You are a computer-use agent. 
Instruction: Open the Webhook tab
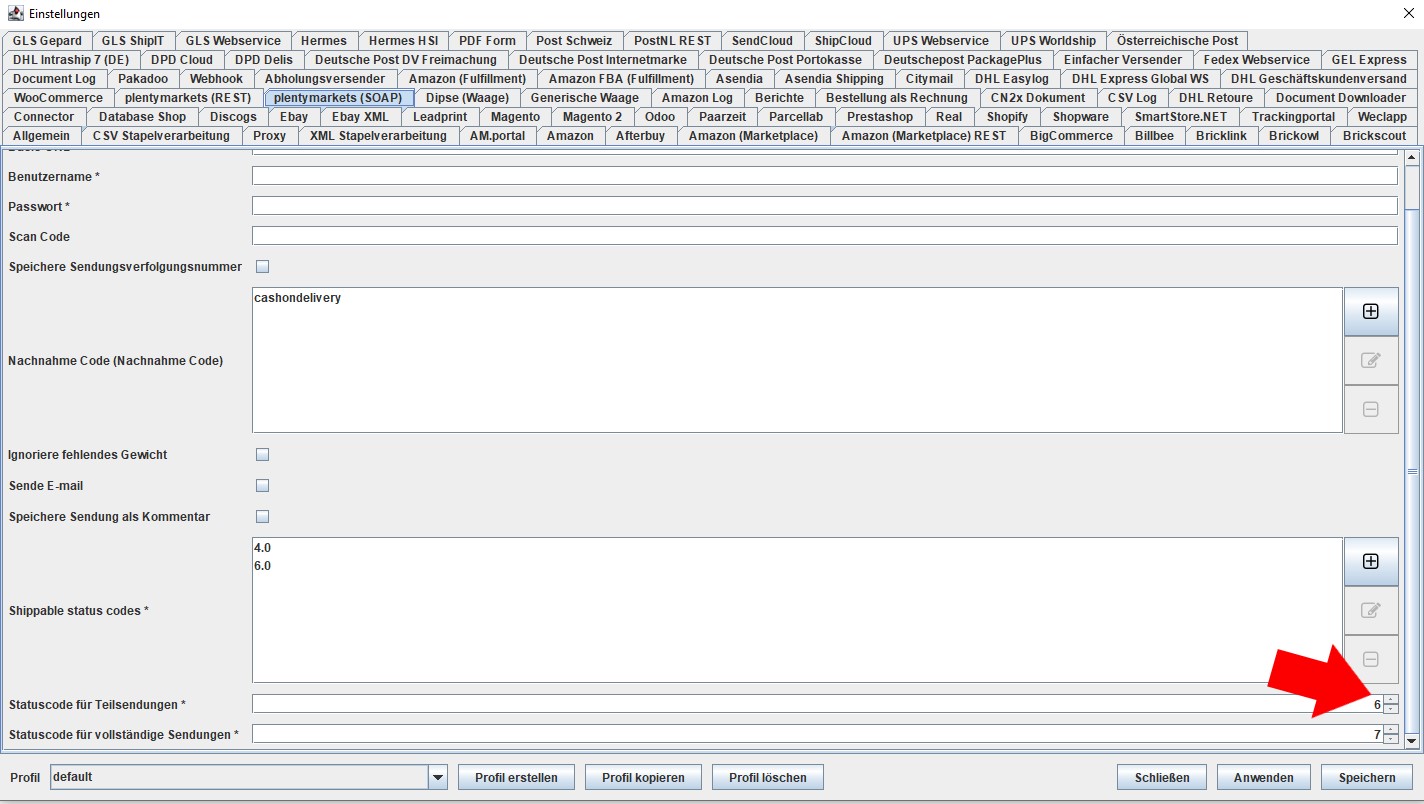tap(216, 79)
